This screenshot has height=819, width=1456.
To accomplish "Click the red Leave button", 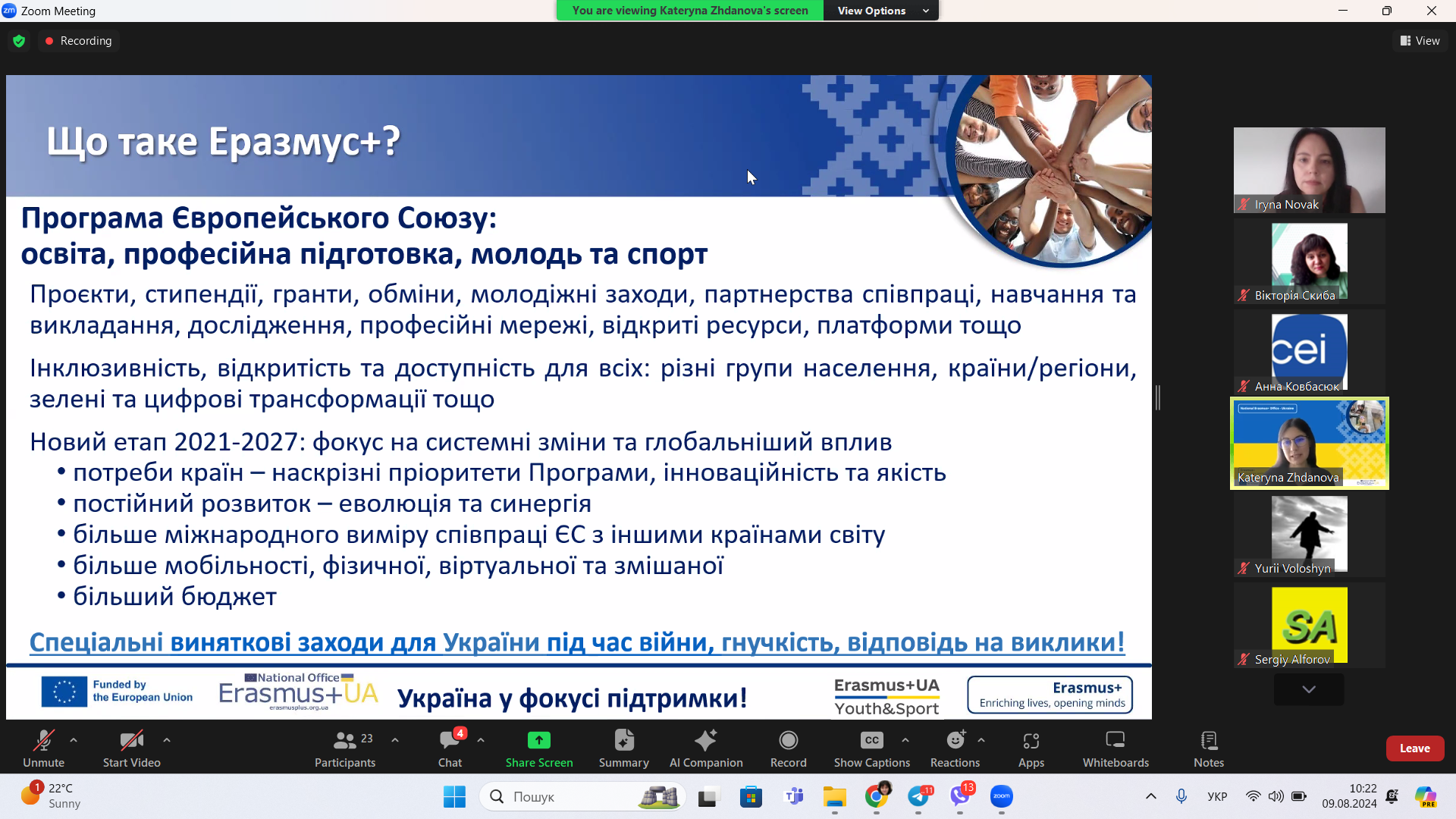I will point(1415,748).
